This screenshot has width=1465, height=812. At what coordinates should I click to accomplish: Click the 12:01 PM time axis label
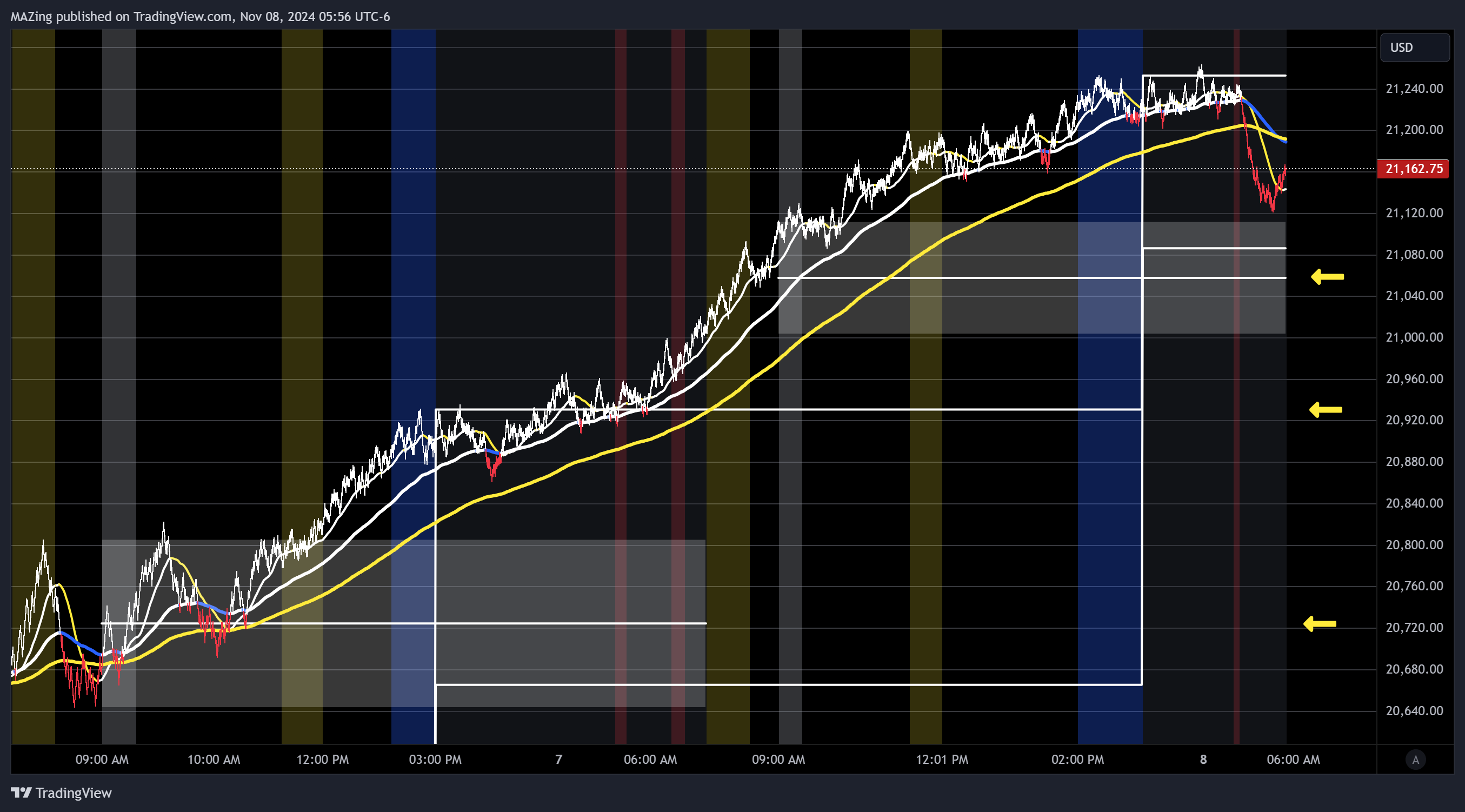(x=942, y=760)
